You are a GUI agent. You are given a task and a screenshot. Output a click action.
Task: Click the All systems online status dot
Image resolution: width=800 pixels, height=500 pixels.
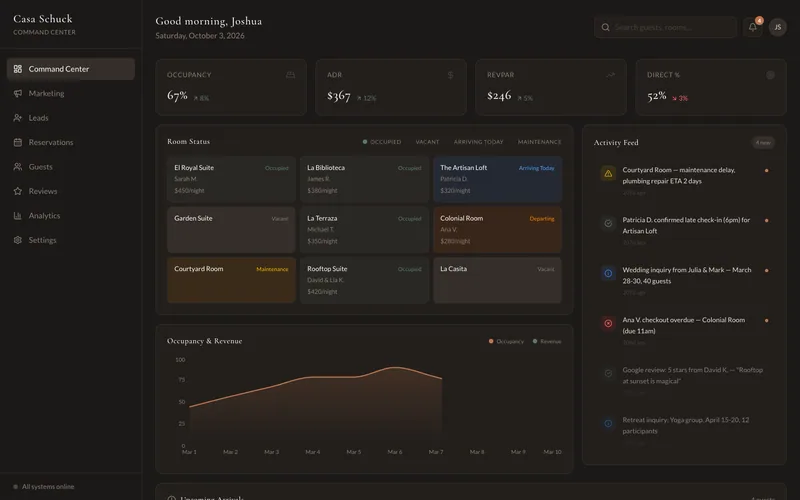[x=15, y=487]
